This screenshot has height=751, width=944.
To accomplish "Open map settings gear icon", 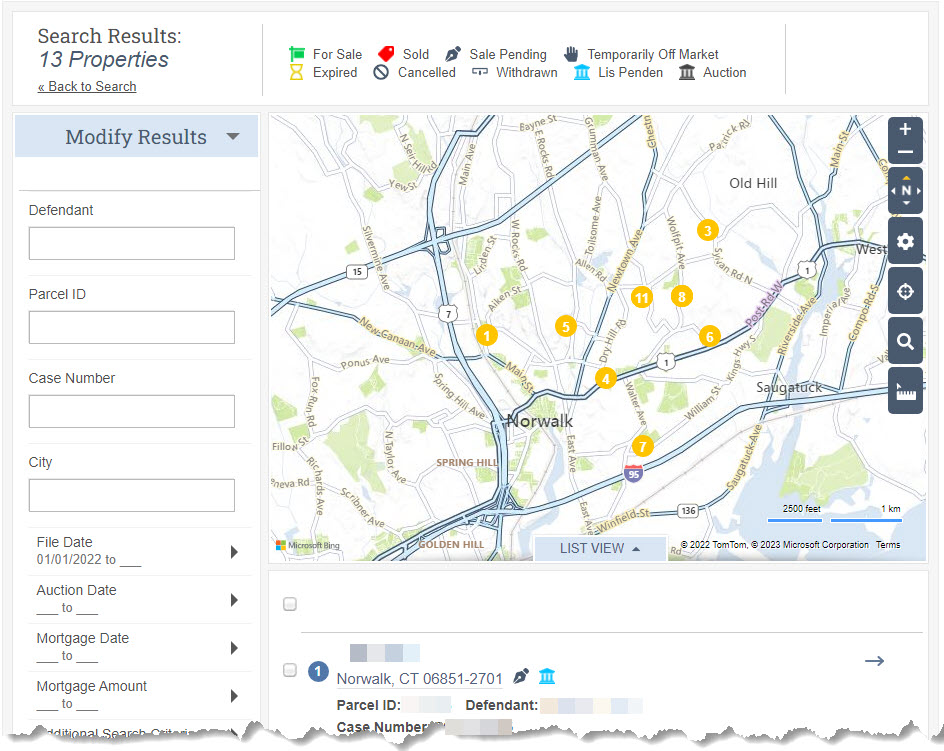I will (905, 242).
